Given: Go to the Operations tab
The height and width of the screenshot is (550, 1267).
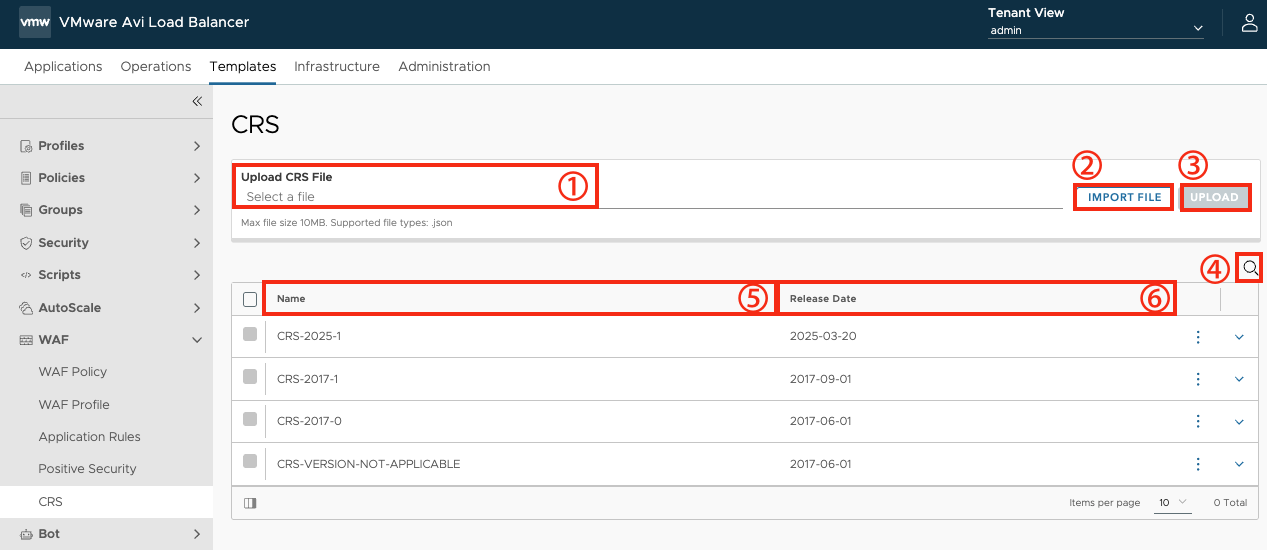Looking at the screenshot, I should click(x=156, y=66).
